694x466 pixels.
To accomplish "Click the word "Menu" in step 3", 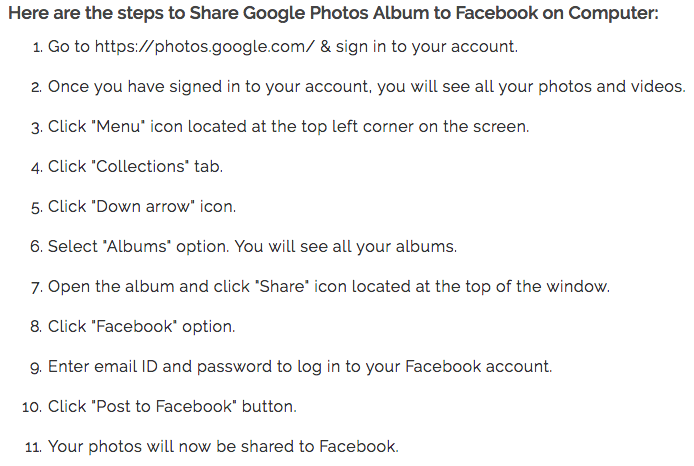I will 118,127.
